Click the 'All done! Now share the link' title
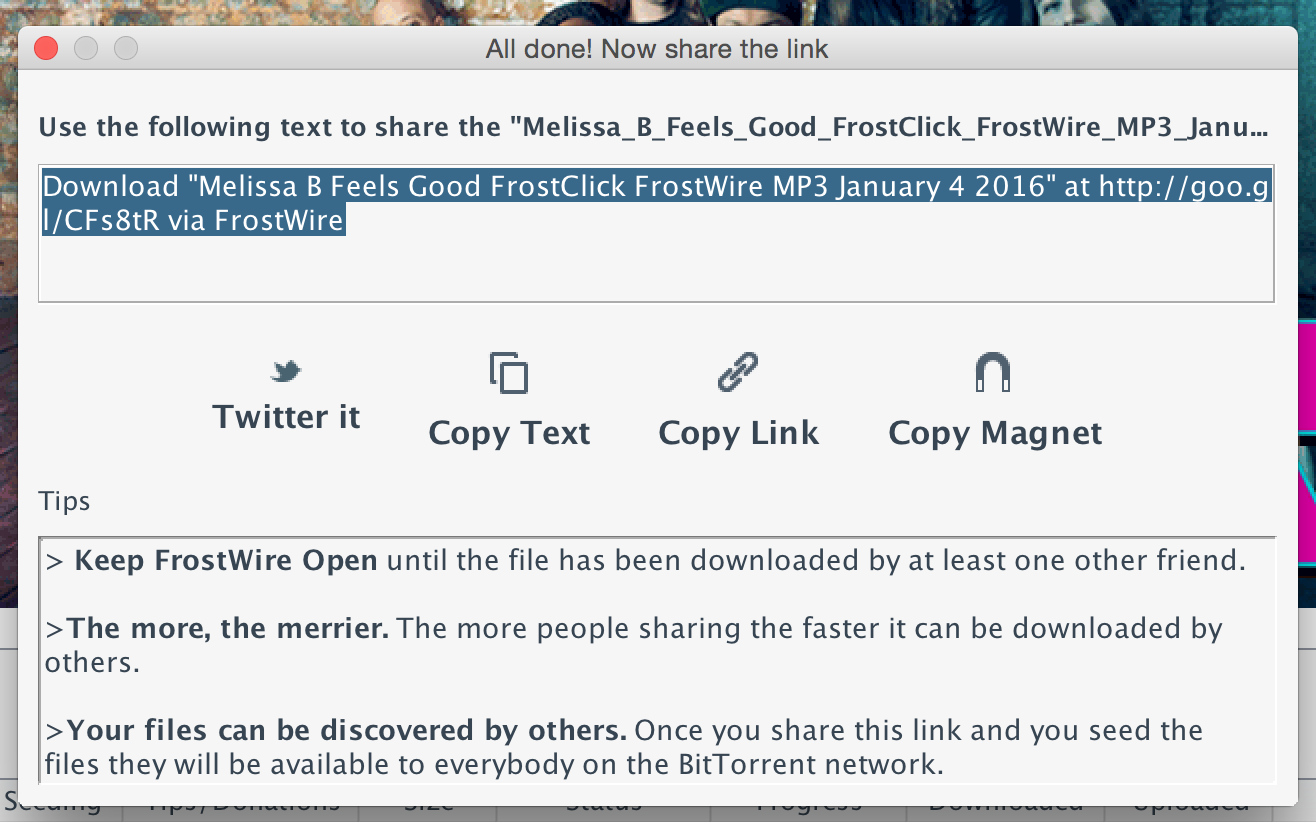 pos(657,48)
